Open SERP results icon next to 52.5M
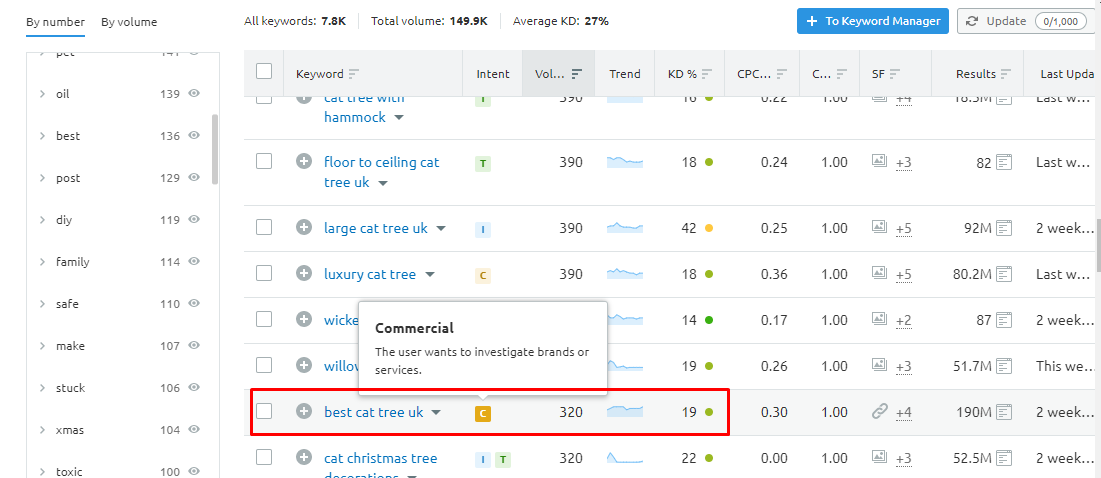This screenshot has width=1101, height=478. coord(1004,458)
